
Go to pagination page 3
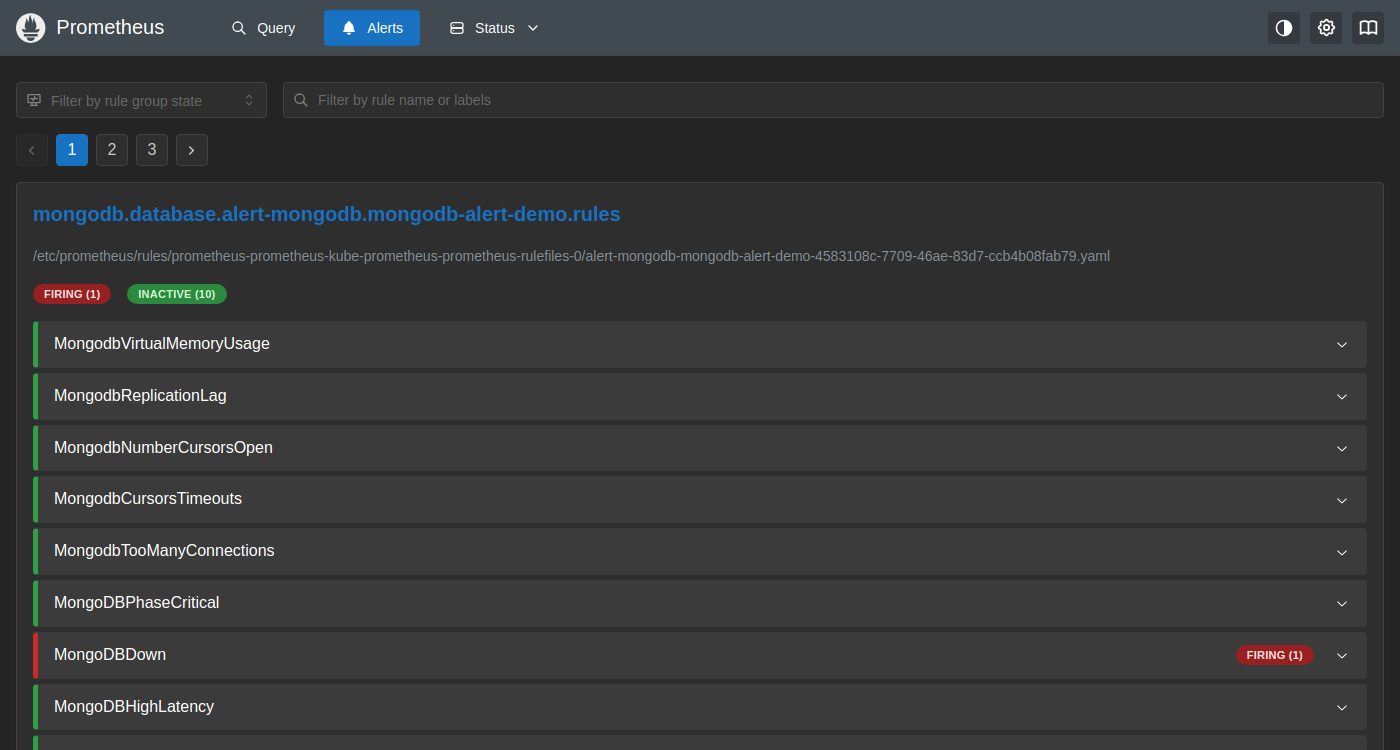click(x=152, y=150)
